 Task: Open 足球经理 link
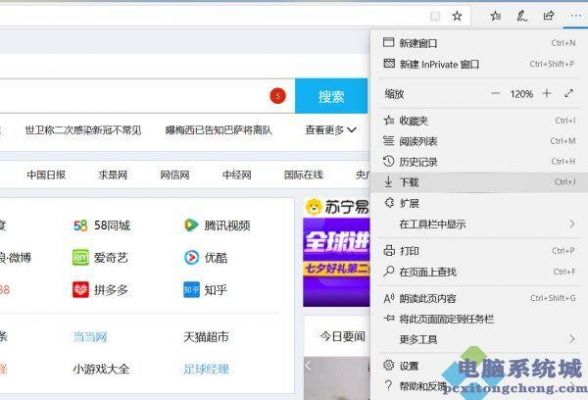(x=206, y=369)
